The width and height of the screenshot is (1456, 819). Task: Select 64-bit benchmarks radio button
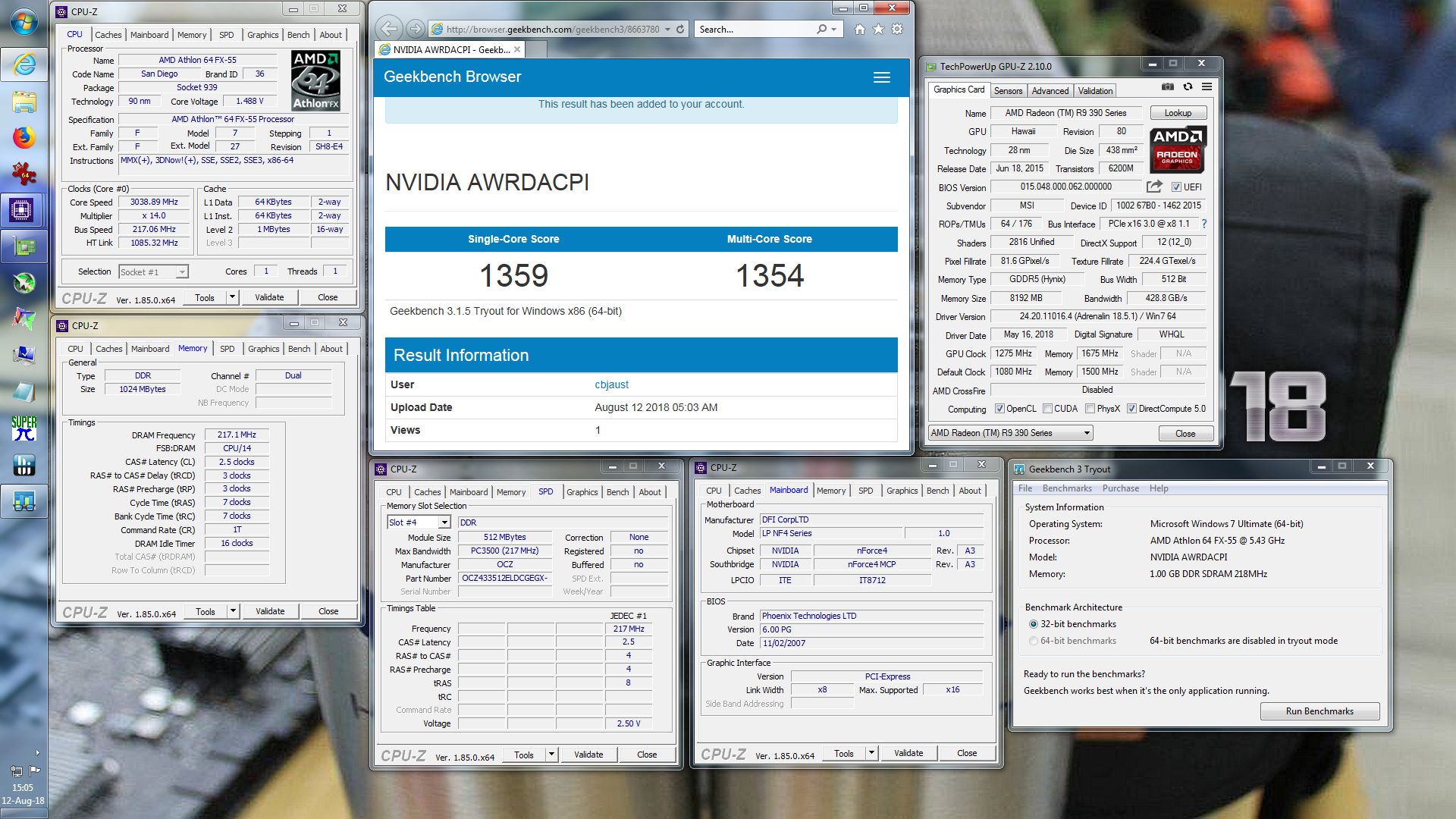(1034, 641)
